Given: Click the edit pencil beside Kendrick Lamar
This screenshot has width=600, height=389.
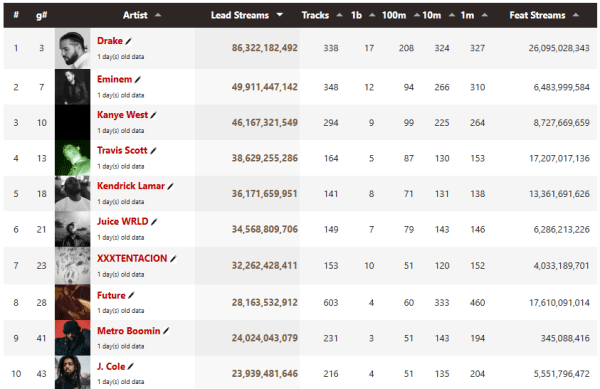Looking at the screenshot, I should tap(170, 186).
